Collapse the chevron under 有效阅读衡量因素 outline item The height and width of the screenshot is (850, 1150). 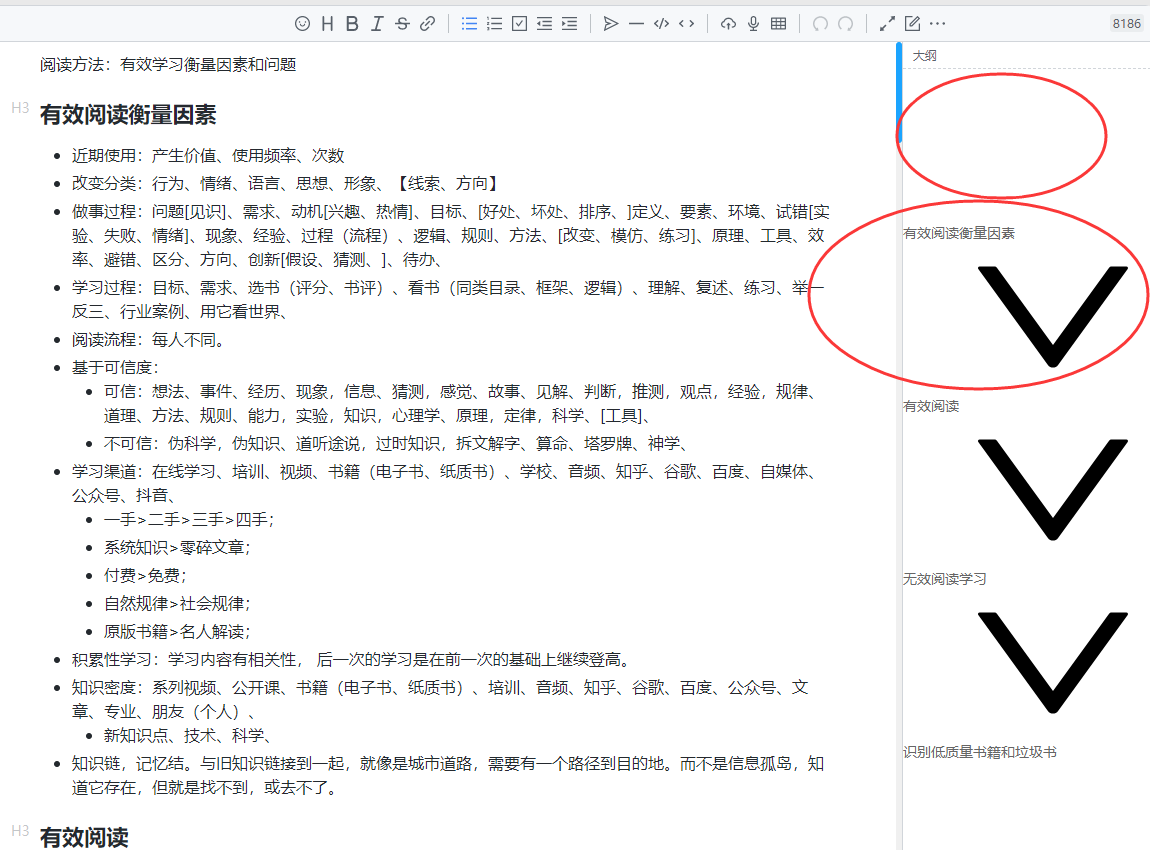[1052, 316]
